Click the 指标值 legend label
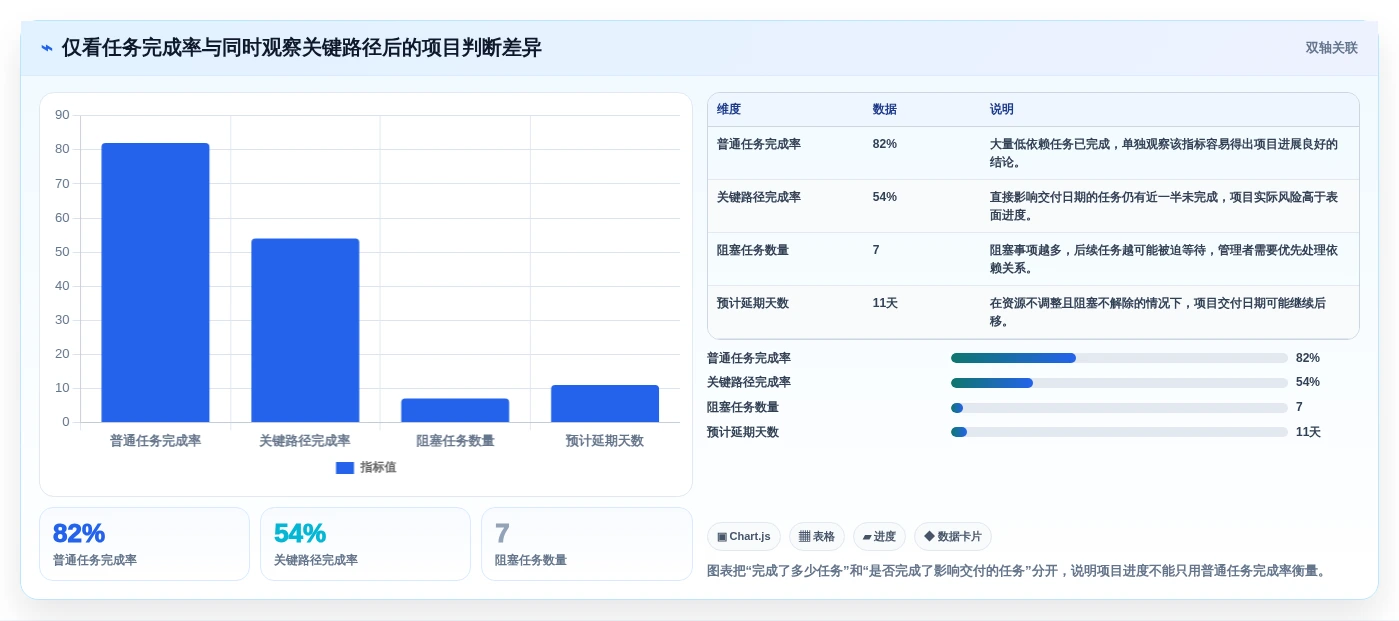 click(x=378, y=467)
